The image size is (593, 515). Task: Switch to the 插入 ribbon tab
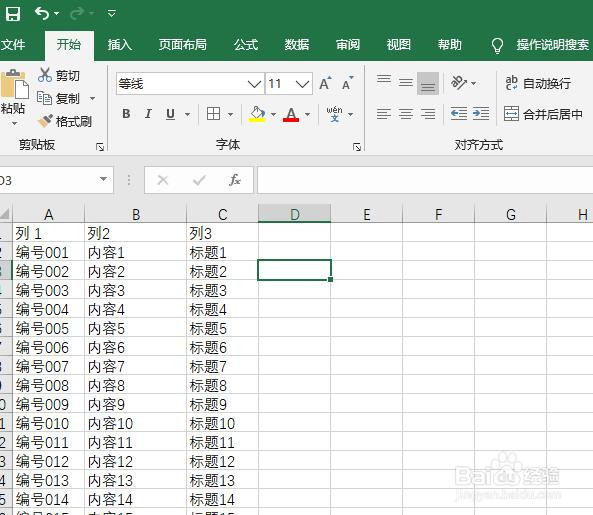pyautogui.click(x=120, y=45)
